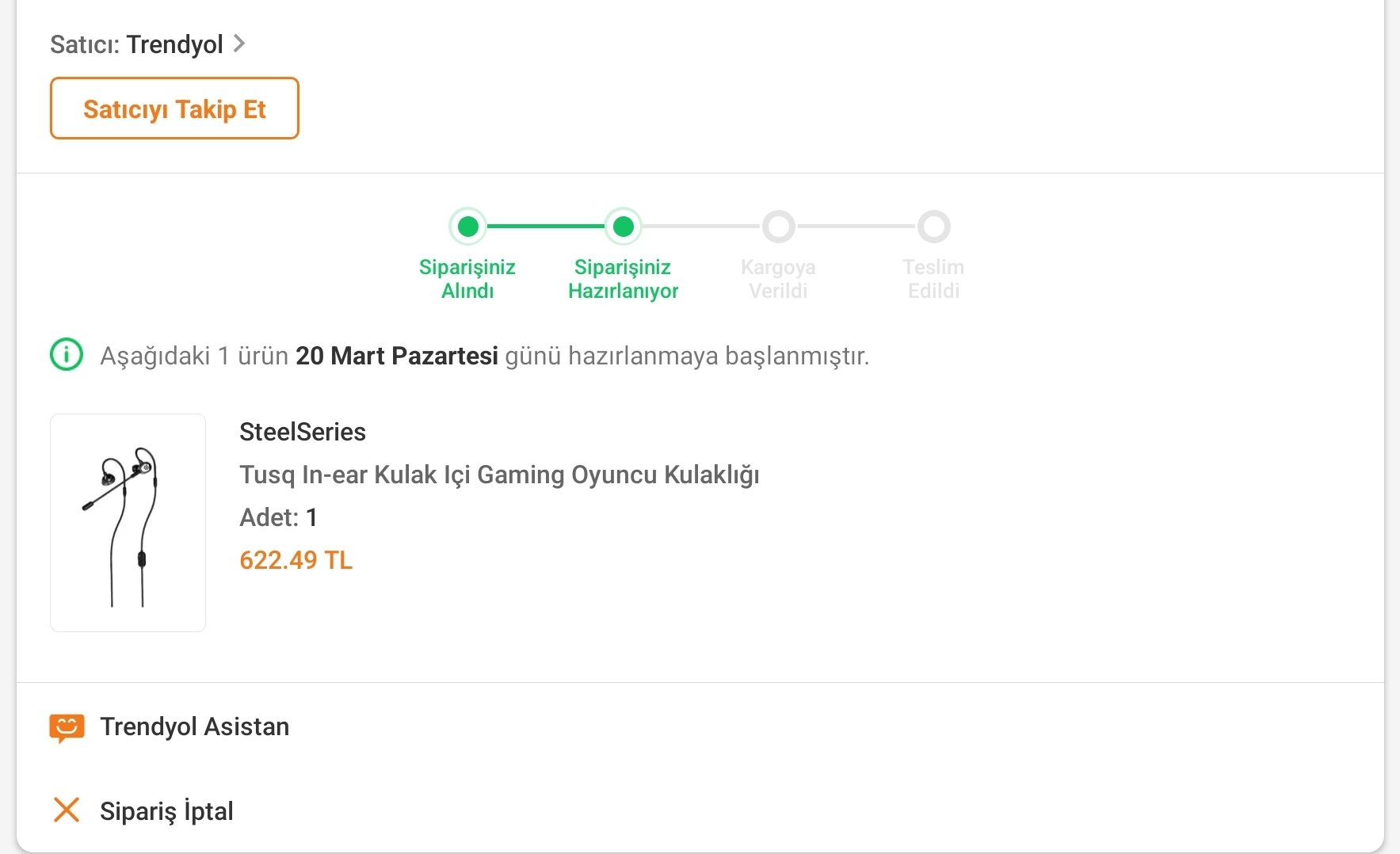Click the orange X cancel icon
Screen dimensions: 1400x854
point(67,810)
